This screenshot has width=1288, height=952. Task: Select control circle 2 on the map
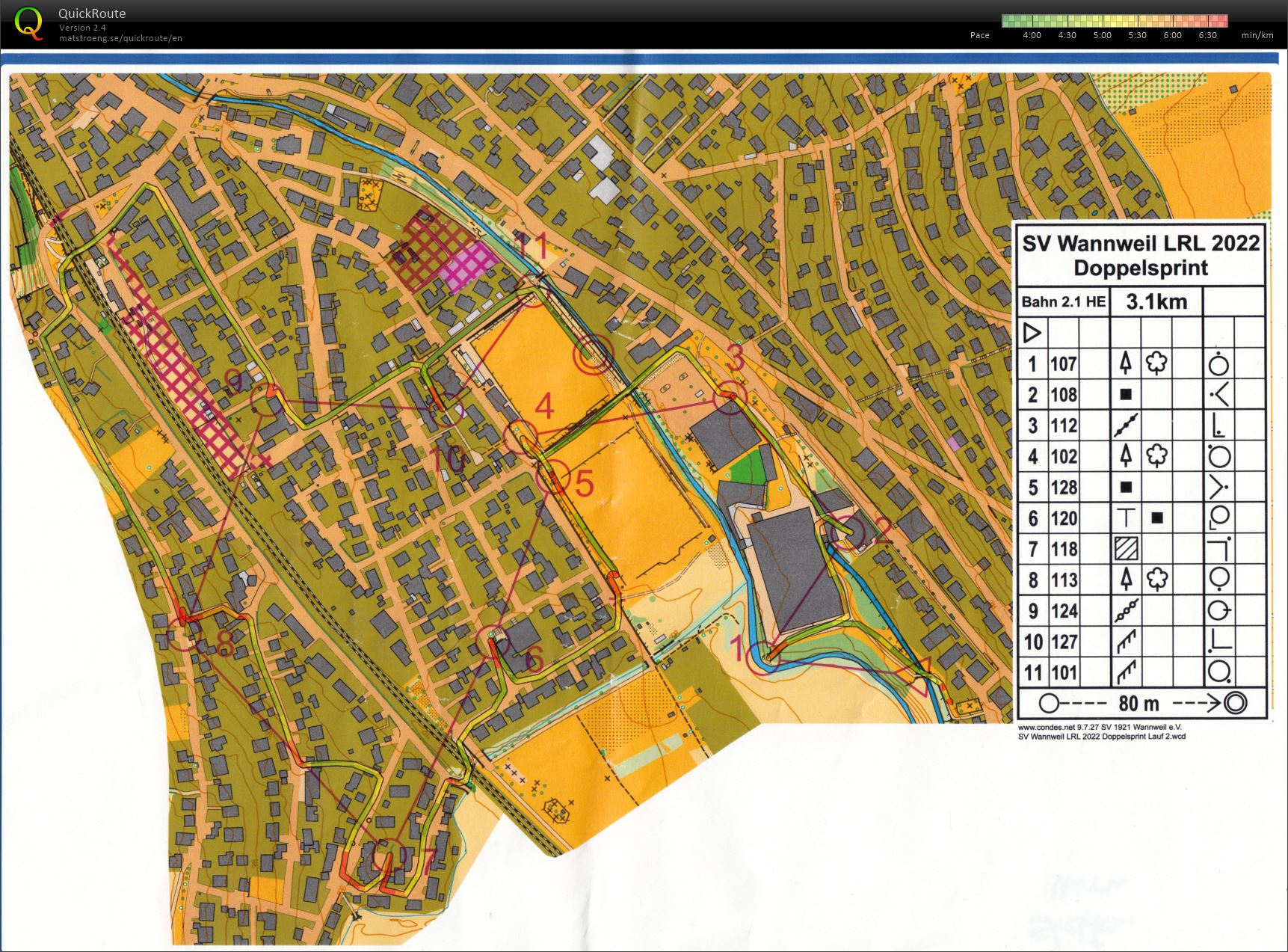coord(848,532)
